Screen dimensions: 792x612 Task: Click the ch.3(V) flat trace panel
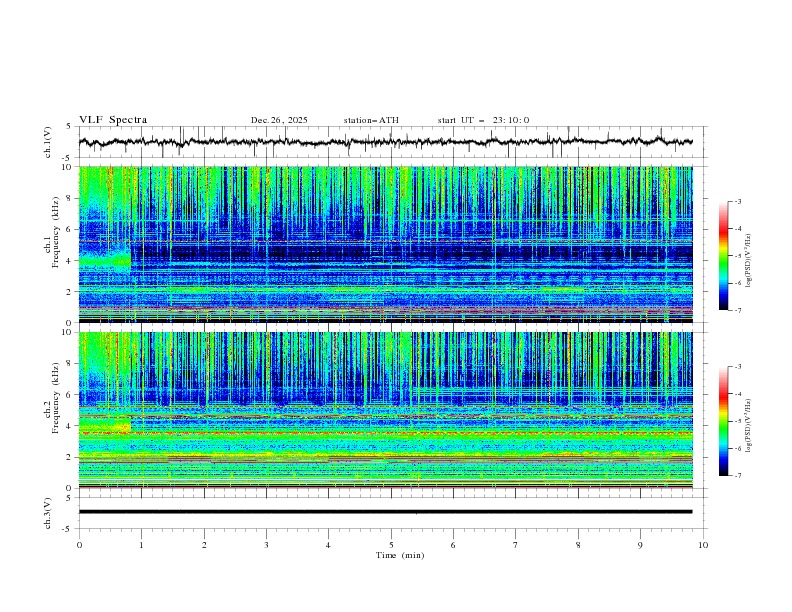tap(392, 513)
